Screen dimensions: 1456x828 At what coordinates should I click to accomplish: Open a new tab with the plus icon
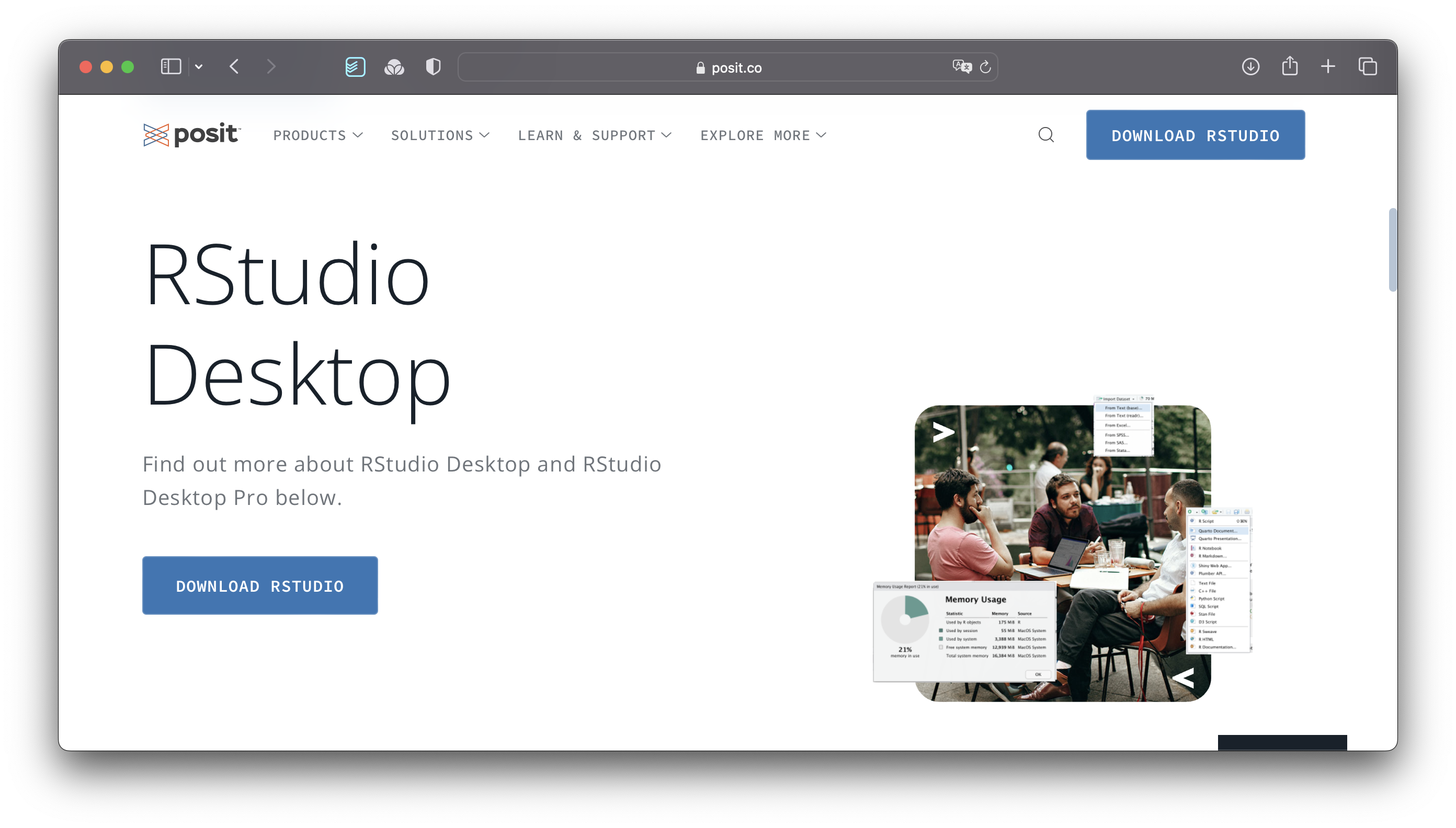(x=1328, y=66)
